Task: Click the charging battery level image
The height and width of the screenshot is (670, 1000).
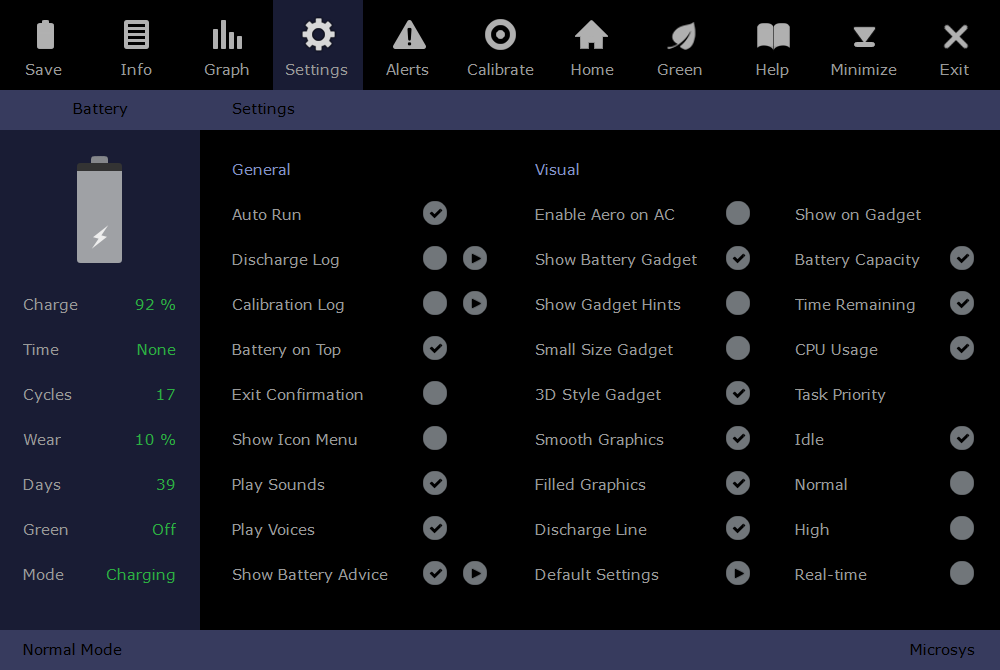Action: click(100, 211)
